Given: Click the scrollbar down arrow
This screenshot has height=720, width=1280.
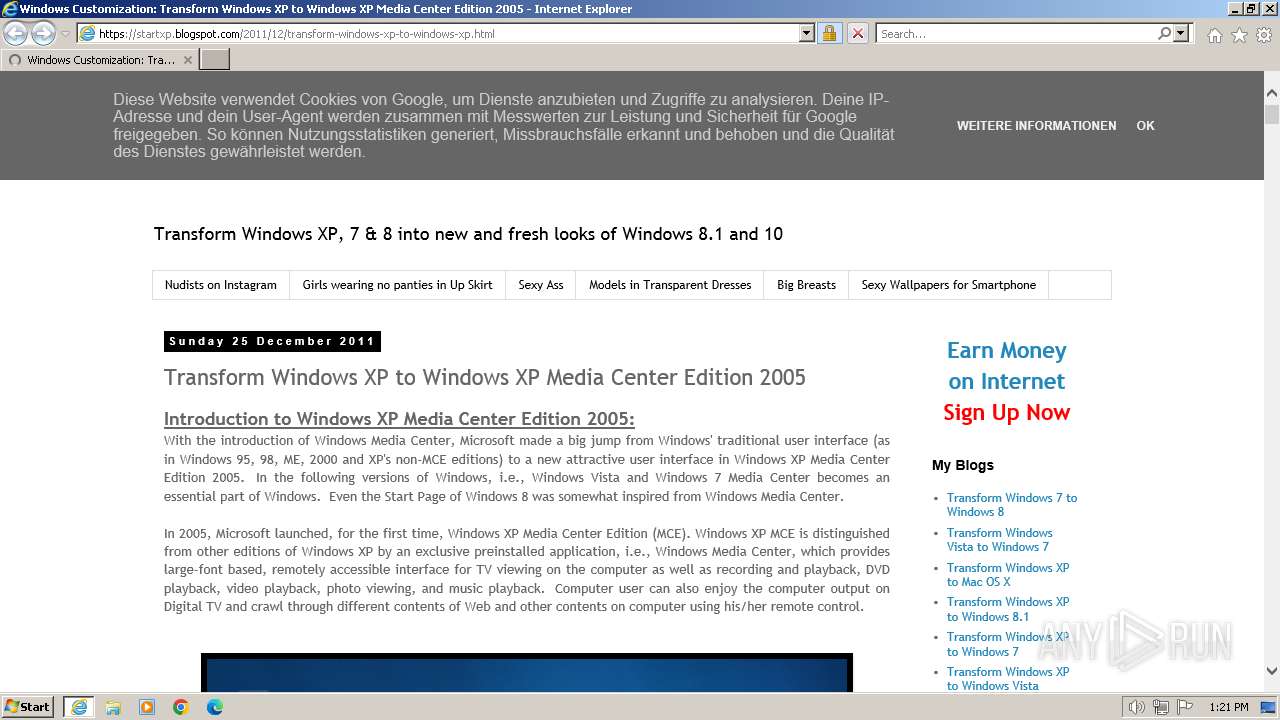Looking at the screenshot, I should point(1272,672).
